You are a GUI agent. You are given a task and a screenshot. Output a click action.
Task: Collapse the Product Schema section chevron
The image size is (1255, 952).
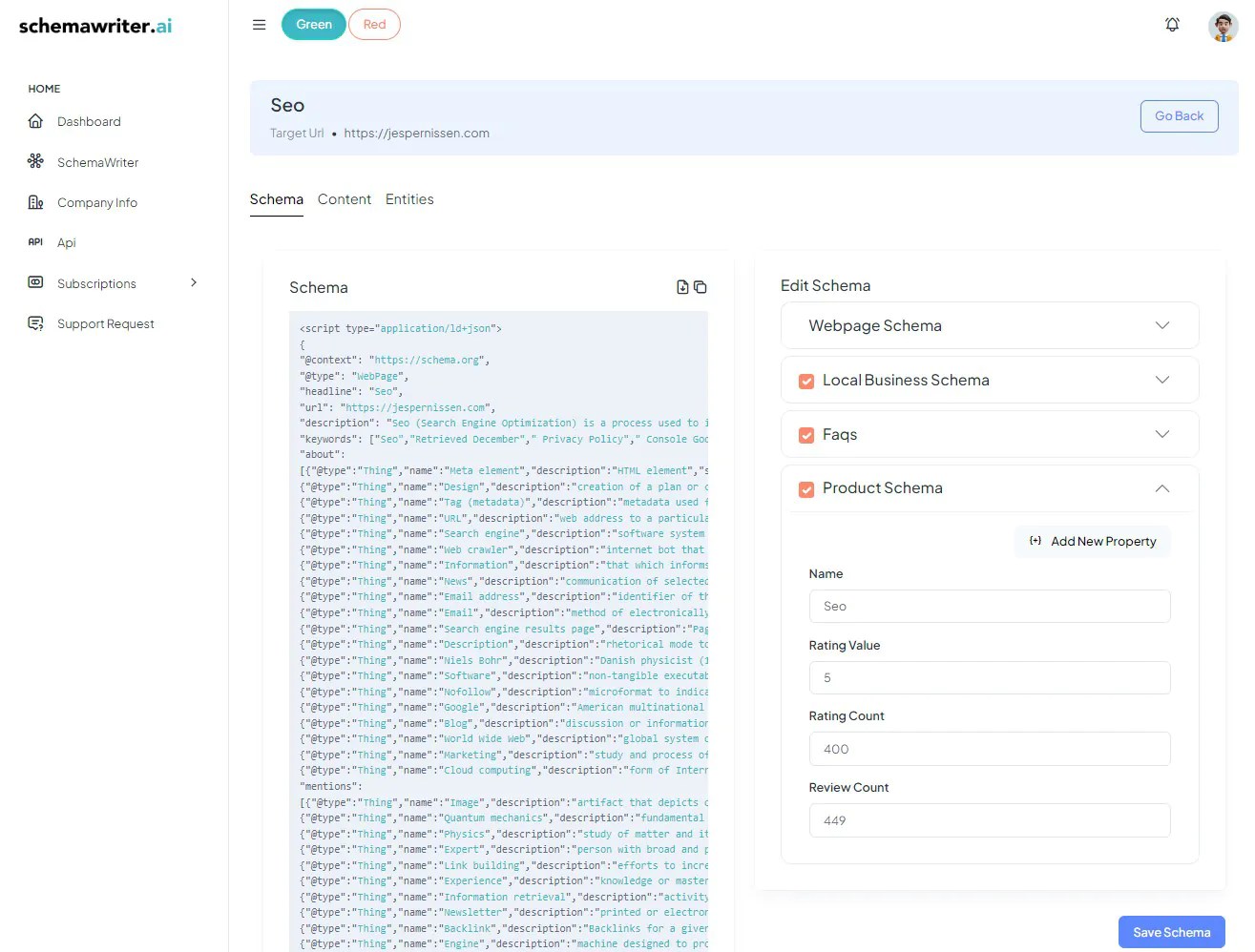point(1162,488)
